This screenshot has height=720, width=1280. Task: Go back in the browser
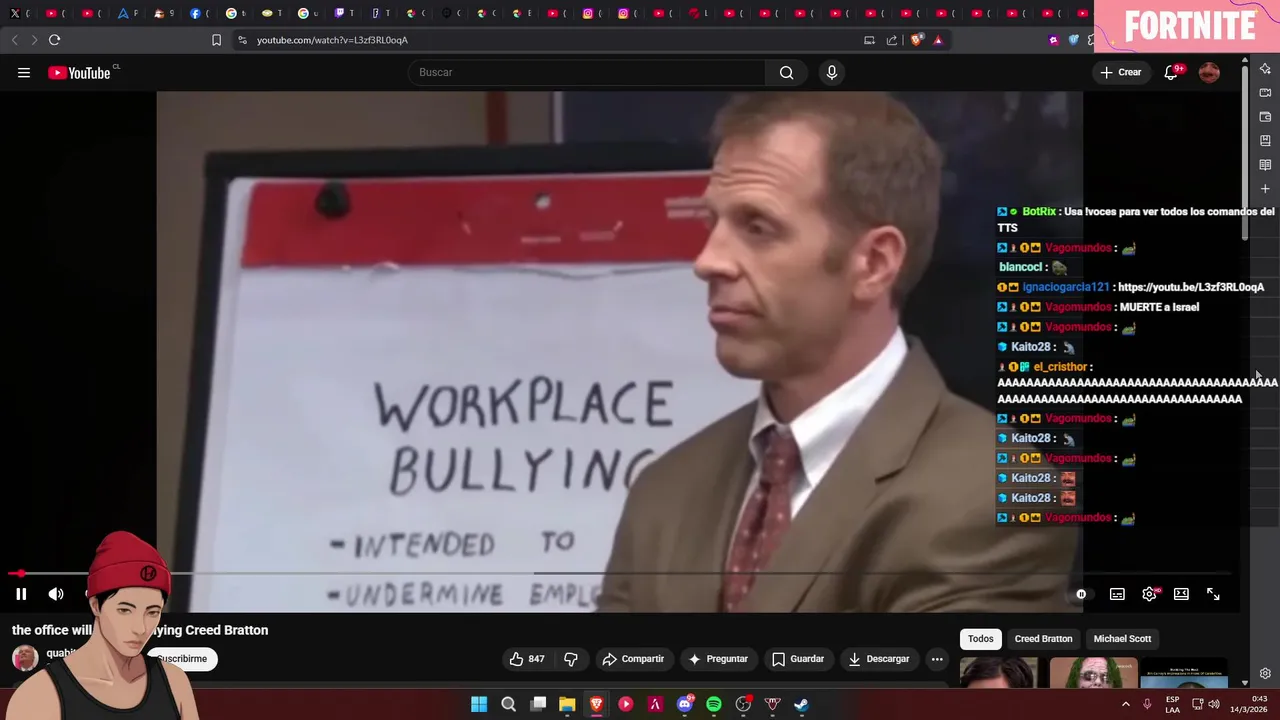click(14, 40)
